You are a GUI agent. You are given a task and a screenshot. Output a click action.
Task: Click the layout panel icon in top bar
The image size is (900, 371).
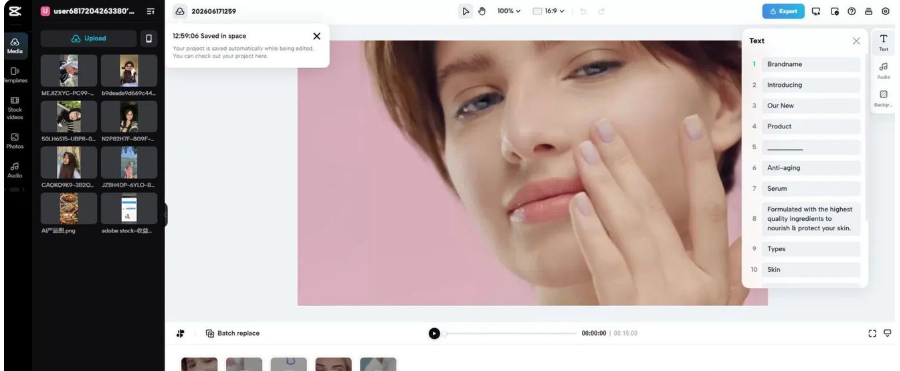[x=868, y=11]
